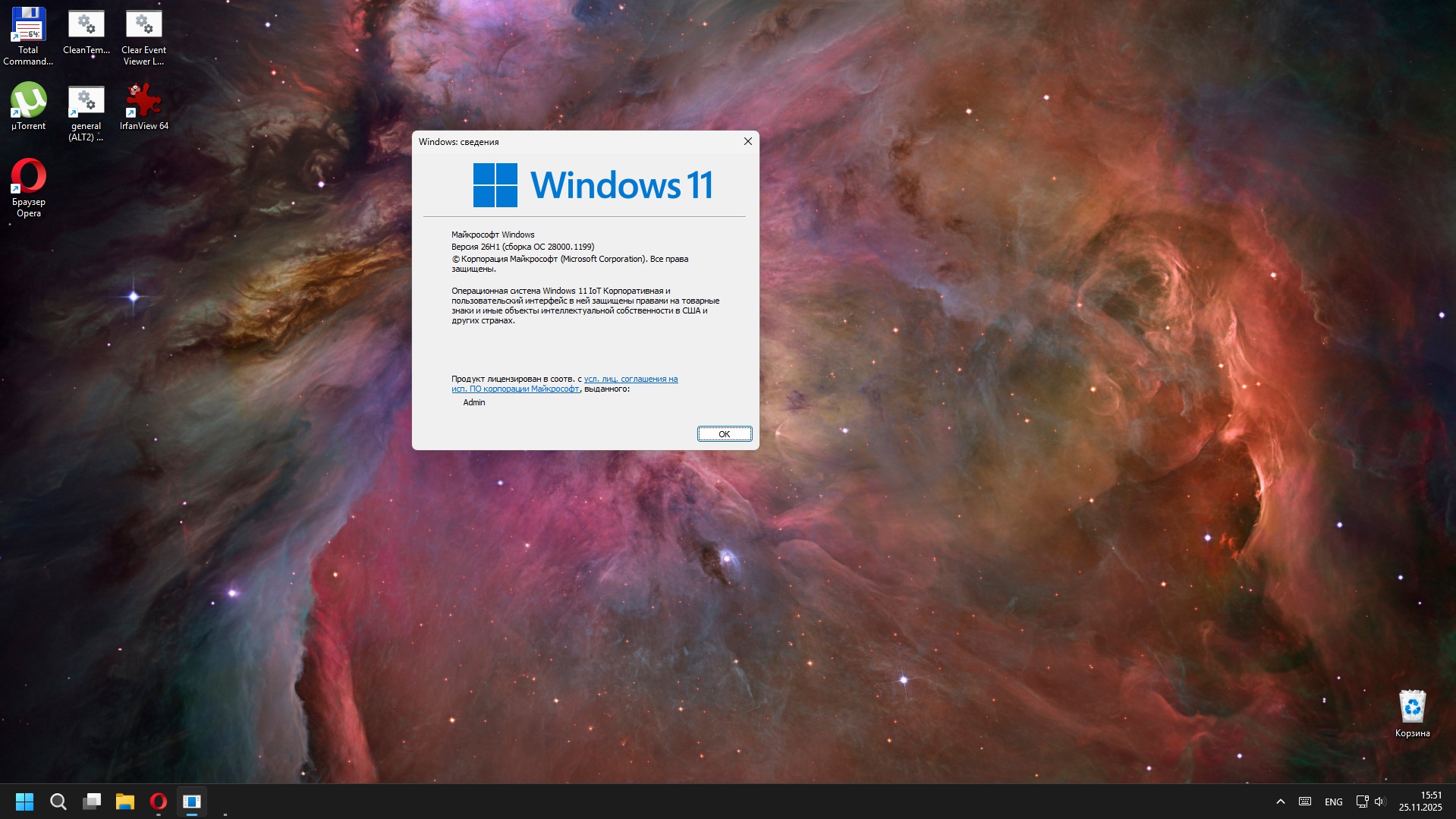This screenshot has height=819, width=1456.
Task: Open network status tray icon
Action: tap(1362, 802)
